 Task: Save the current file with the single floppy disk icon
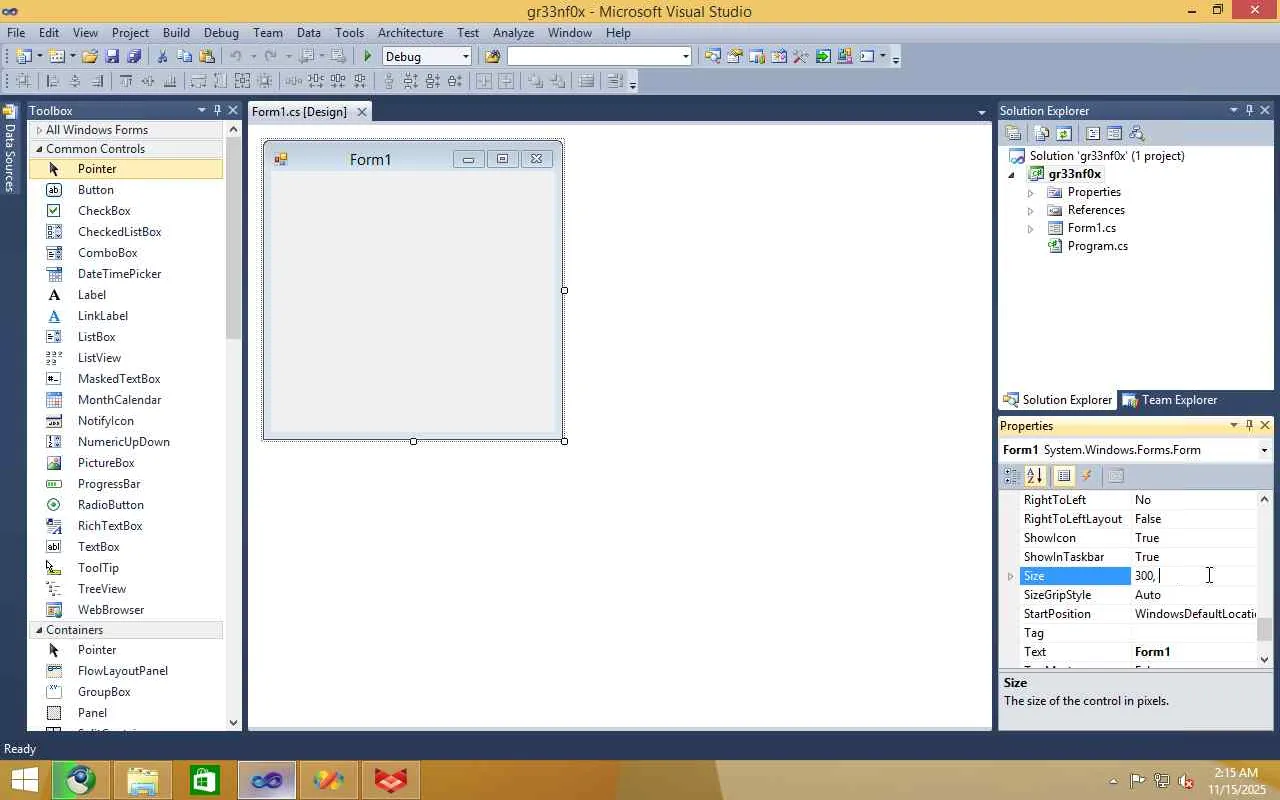[x=112, y=57]
